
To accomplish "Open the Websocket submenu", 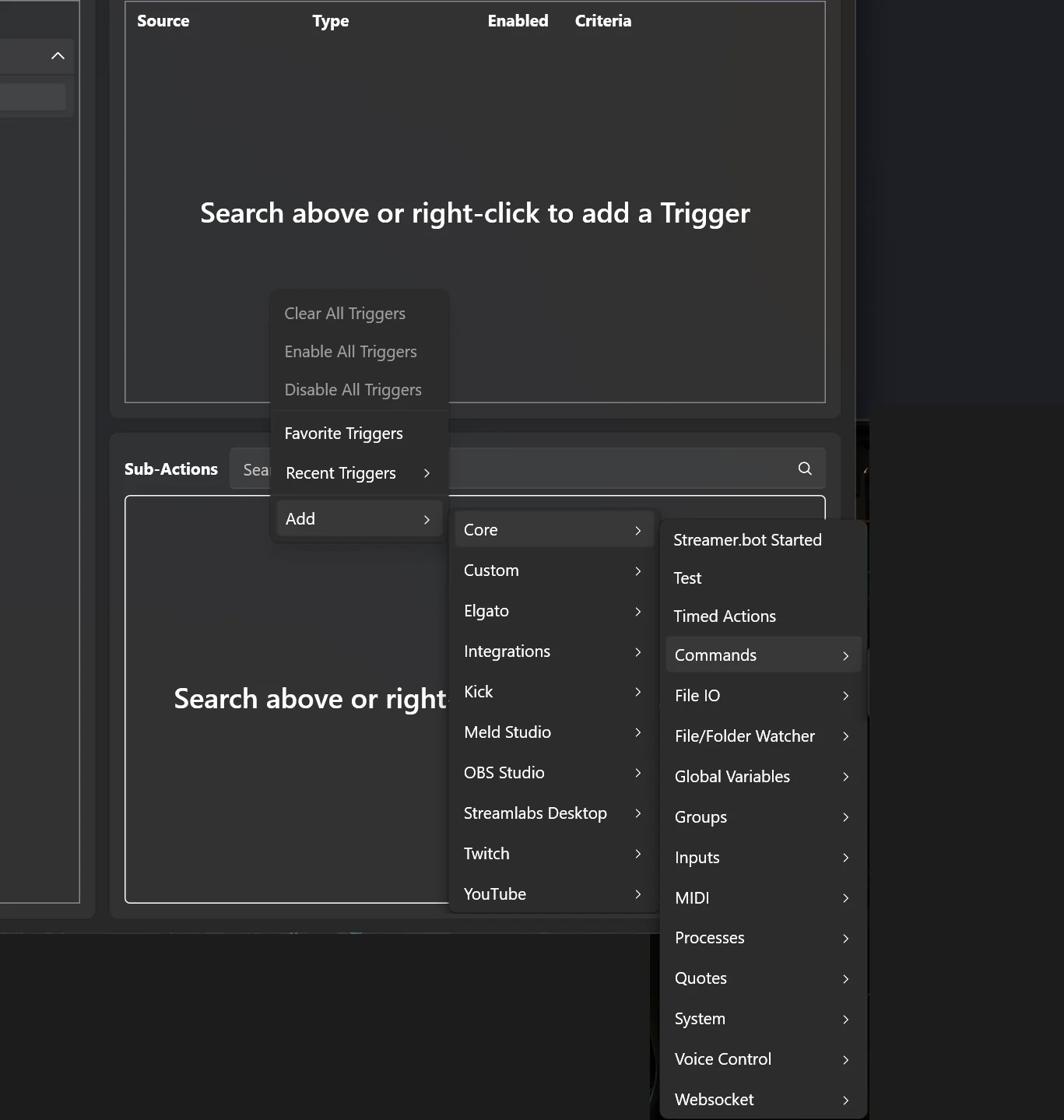I will click(763, 1100).
